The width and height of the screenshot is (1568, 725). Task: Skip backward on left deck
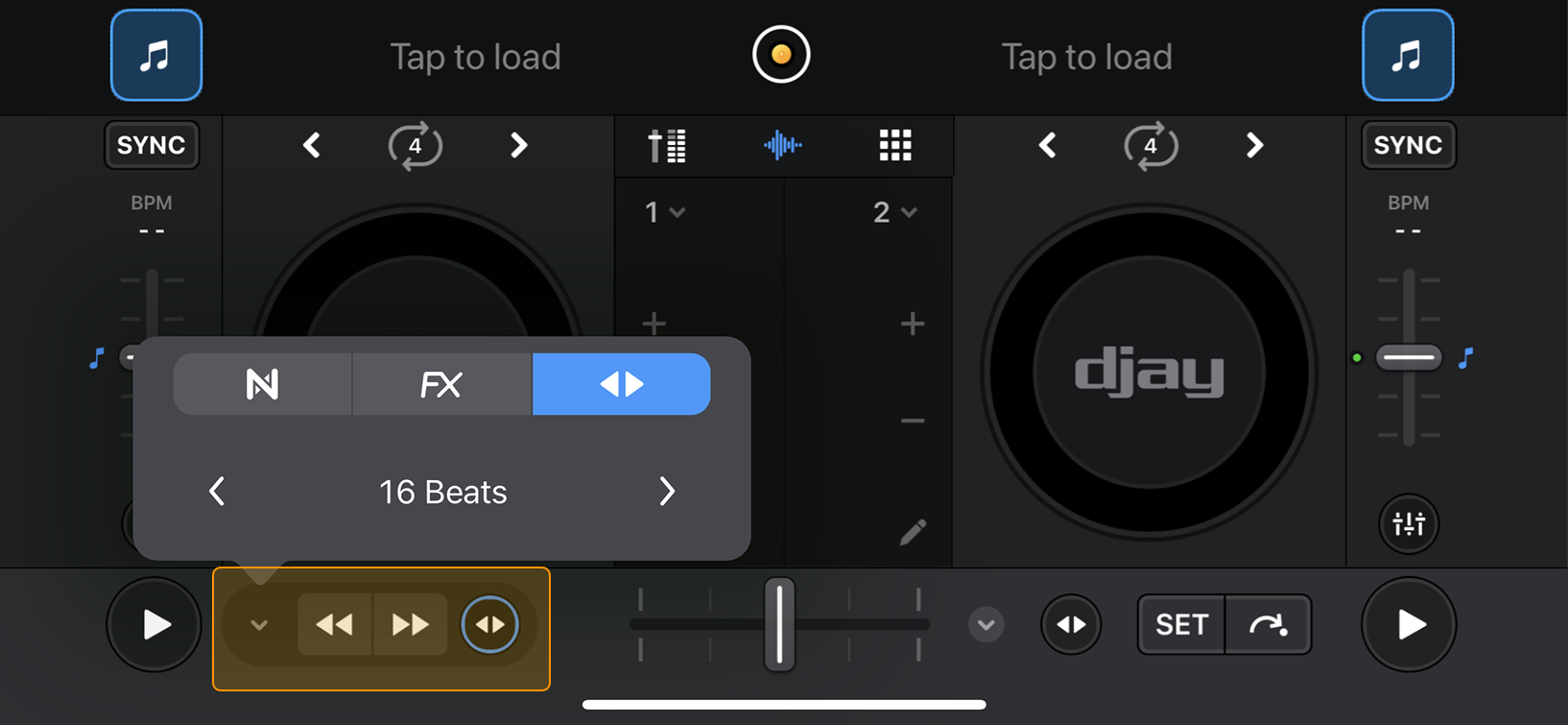335,625
